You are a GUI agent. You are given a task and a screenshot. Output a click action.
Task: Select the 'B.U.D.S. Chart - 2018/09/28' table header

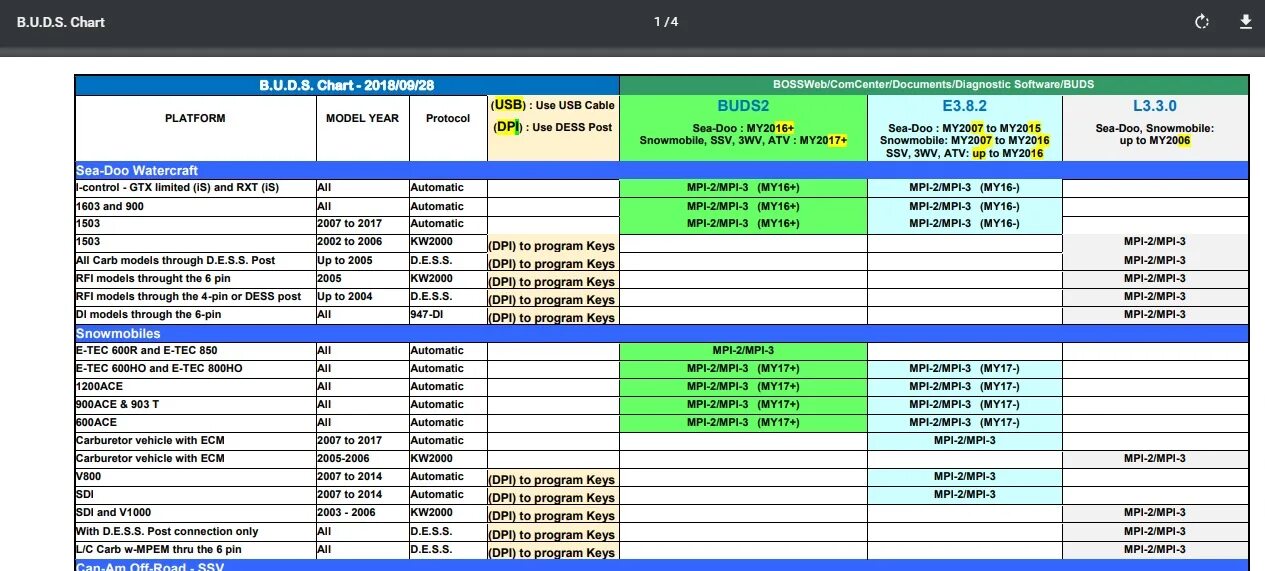click(x=347, y=85)
